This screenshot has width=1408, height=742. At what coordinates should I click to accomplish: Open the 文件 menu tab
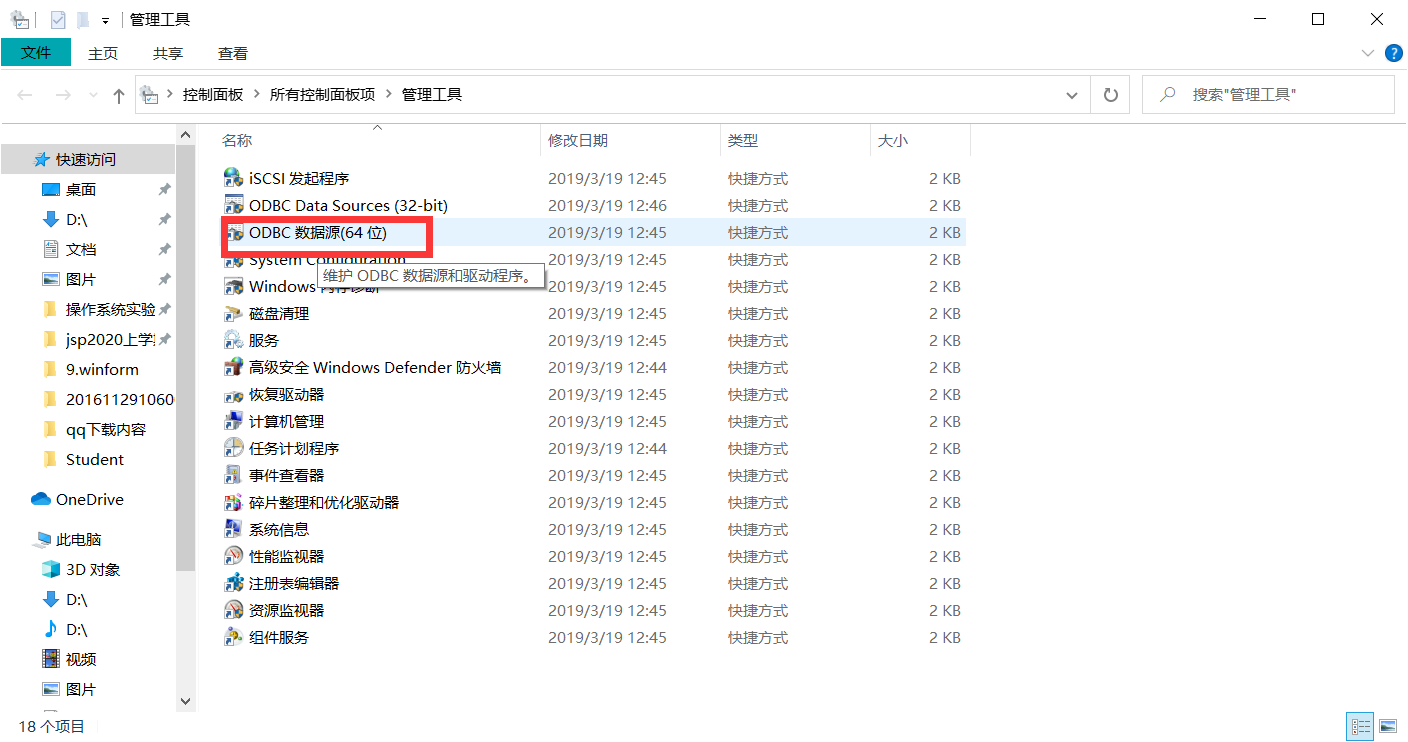[x=36, y=52]
